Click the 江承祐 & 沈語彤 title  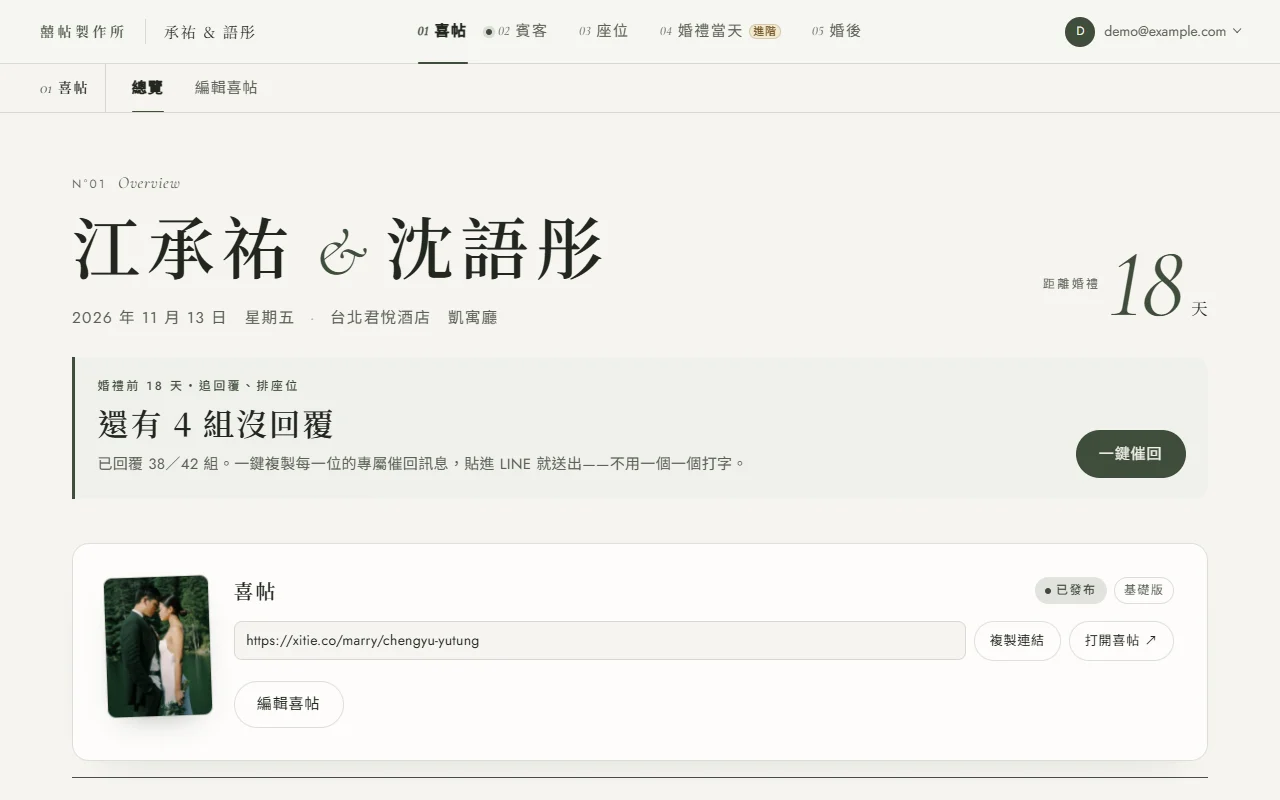click(338, 250)
